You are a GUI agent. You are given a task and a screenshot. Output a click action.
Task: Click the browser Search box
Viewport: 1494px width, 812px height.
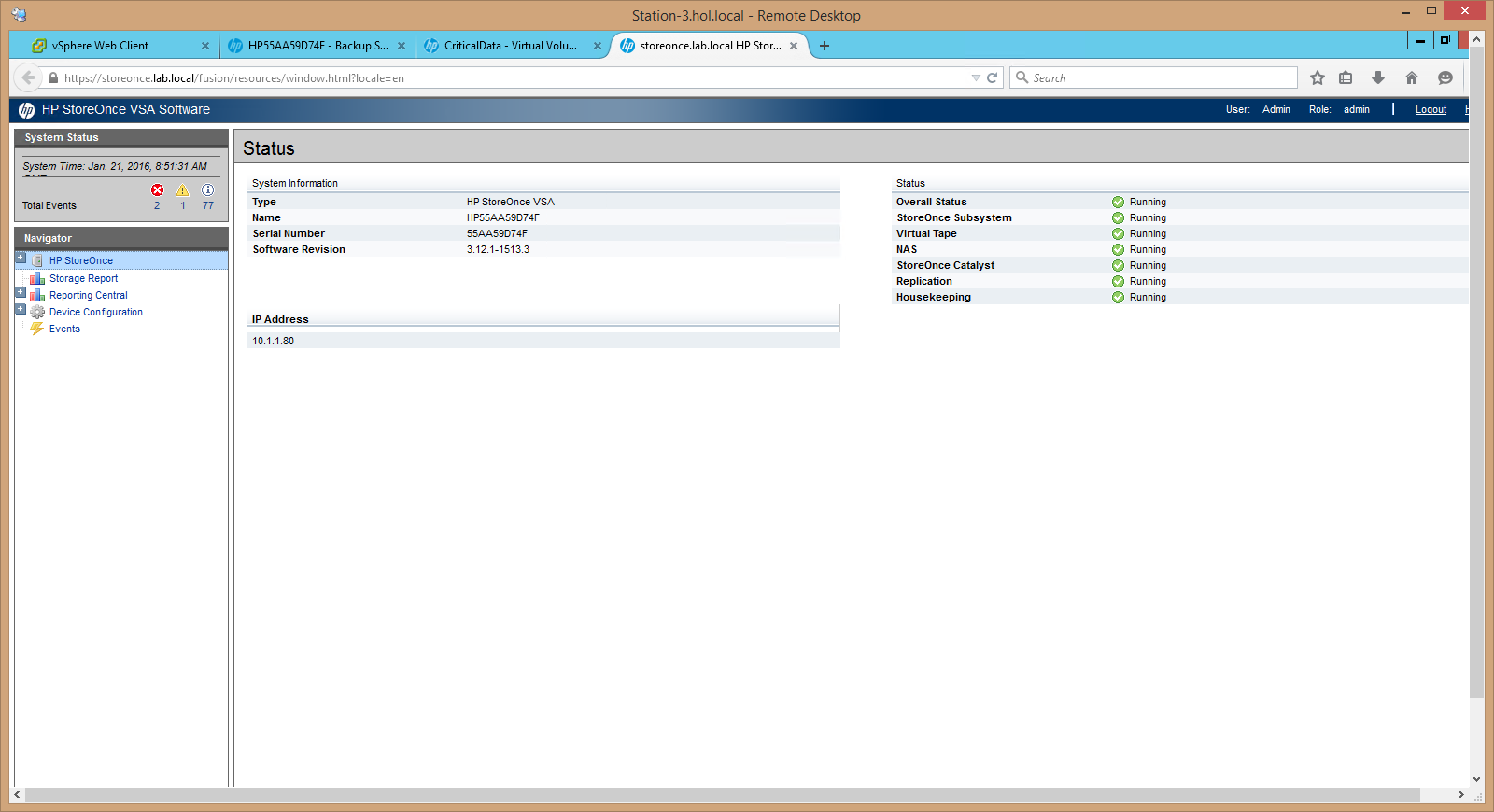tap(1154, 77)
